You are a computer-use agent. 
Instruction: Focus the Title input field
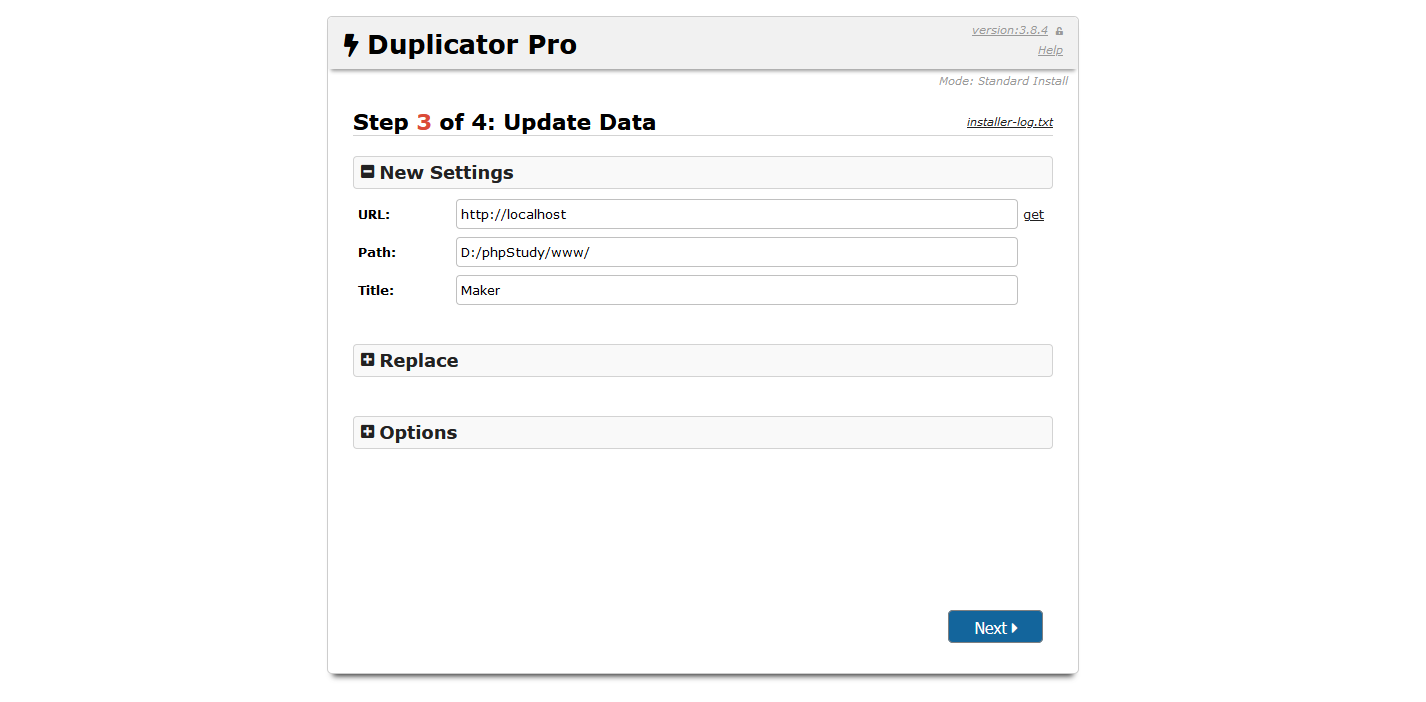click(x=736, y=290)
